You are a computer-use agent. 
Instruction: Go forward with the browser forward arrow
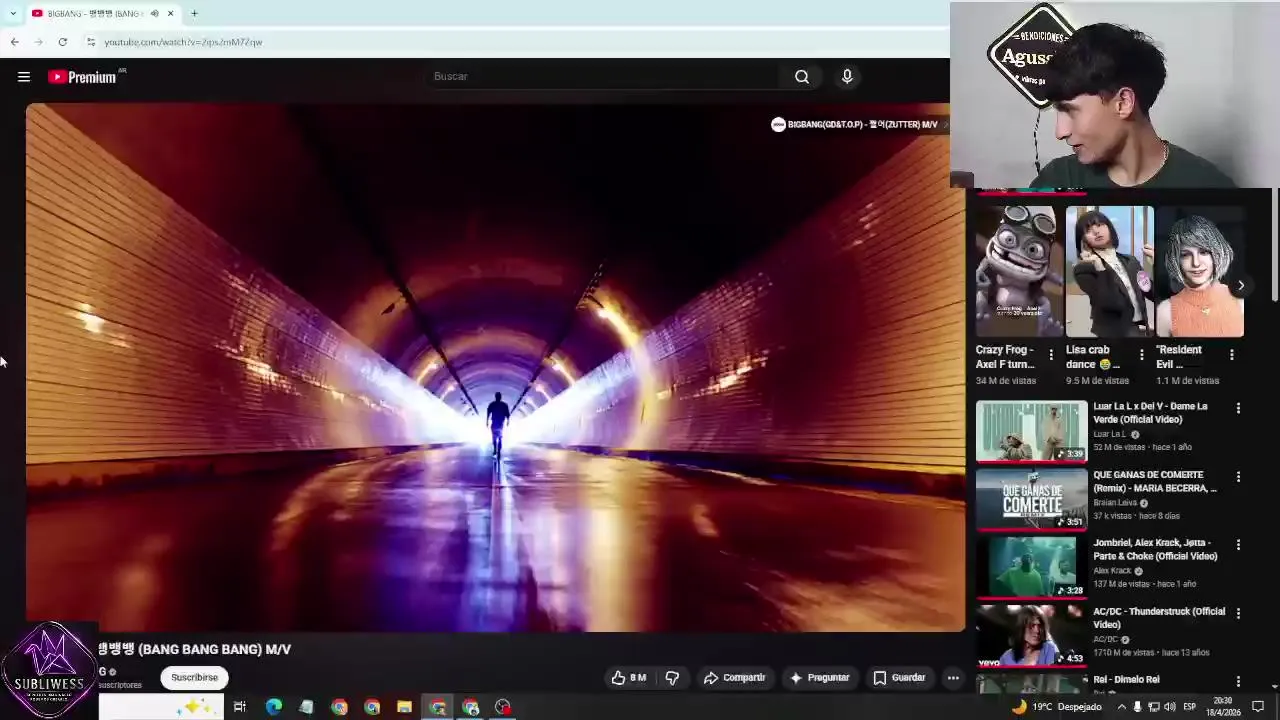(x=39, y=42)
